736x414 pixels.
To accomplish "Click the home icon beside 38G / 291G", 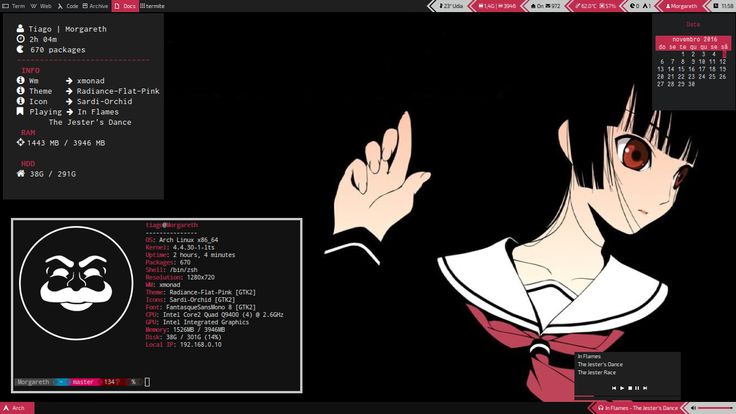I will [x=20, y=173].
